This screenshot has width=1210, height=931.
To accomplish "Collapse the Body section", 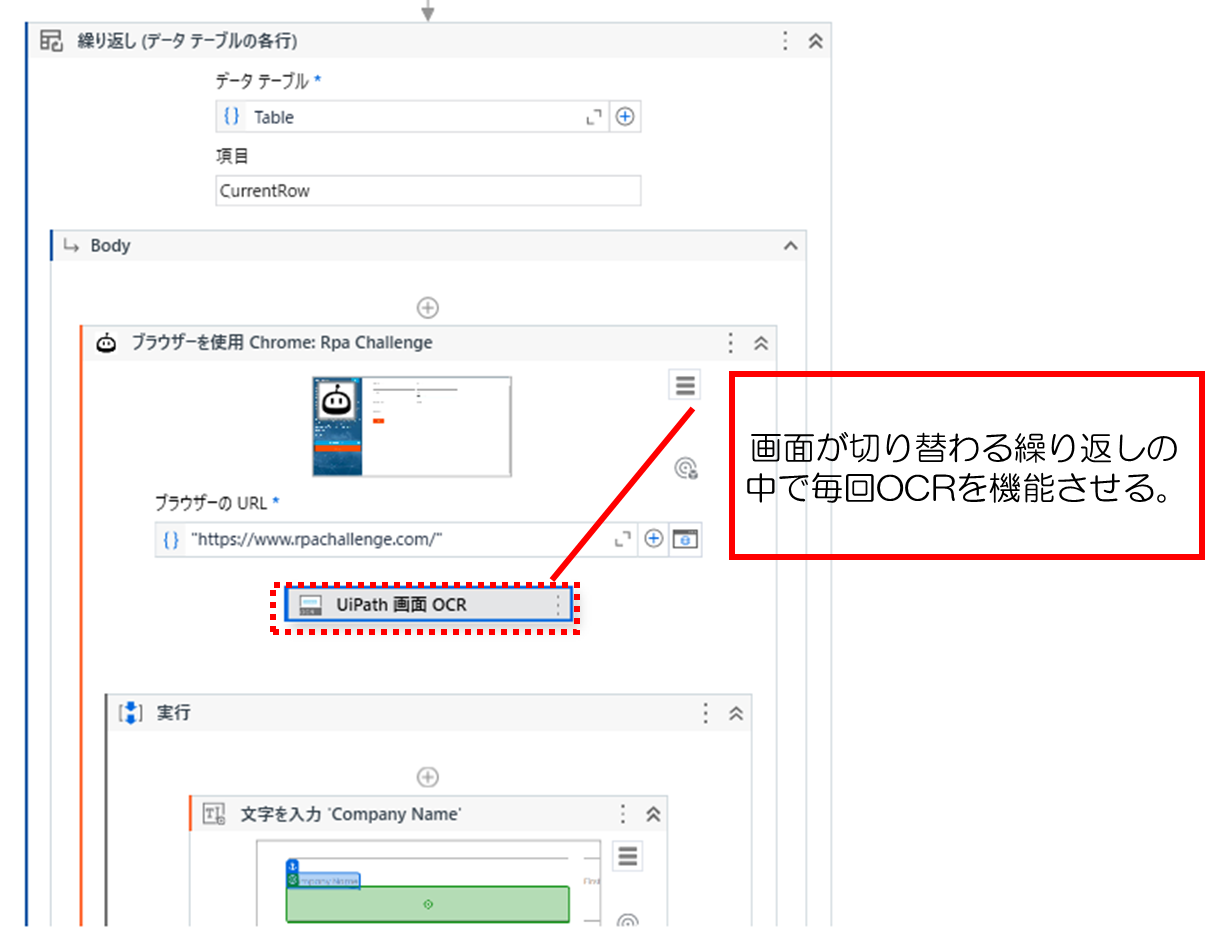I will coord(790,245).
